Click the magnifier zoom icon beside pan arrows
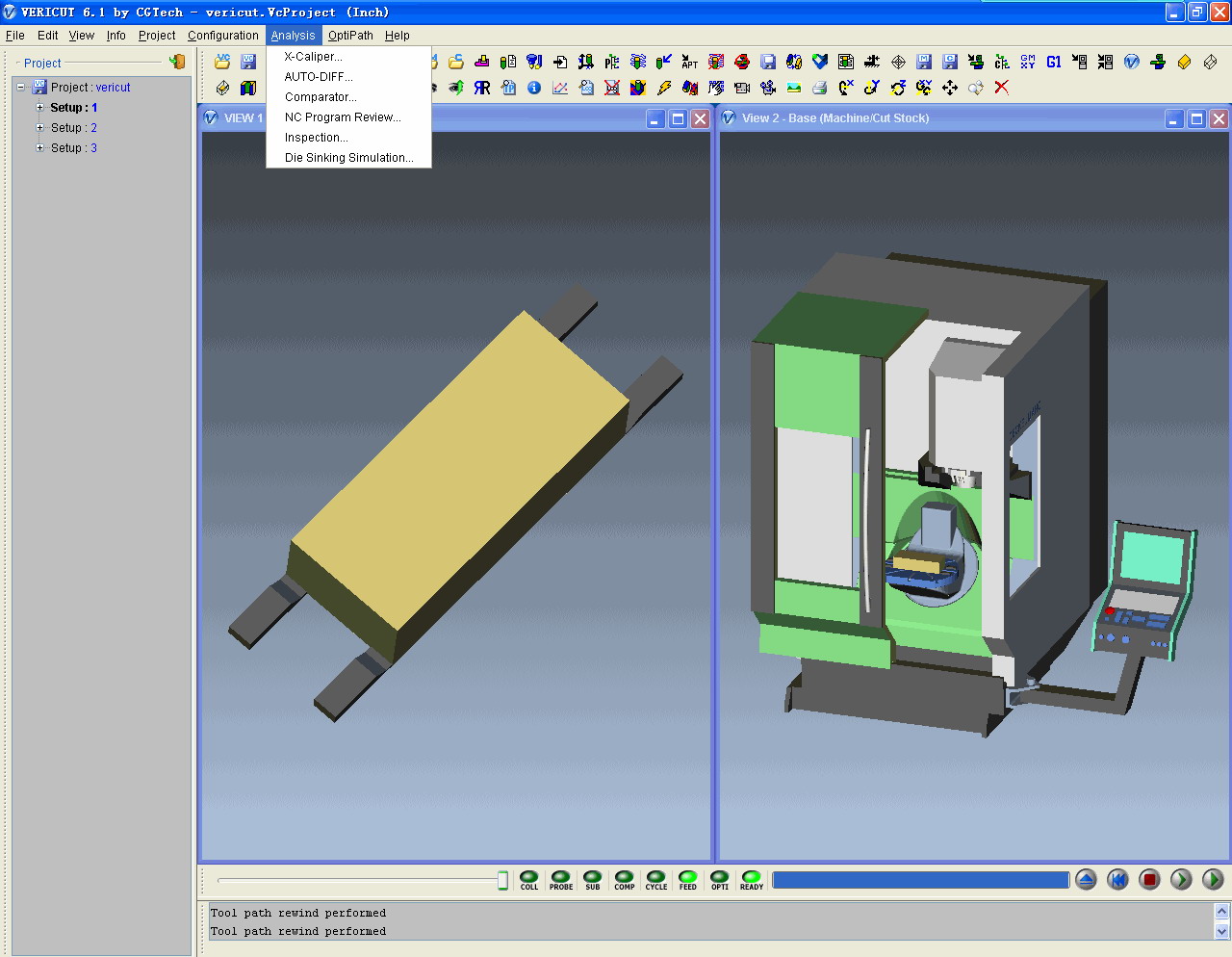Image resolution: width=1232 pixels, height=957 pixels. (976, 88)
